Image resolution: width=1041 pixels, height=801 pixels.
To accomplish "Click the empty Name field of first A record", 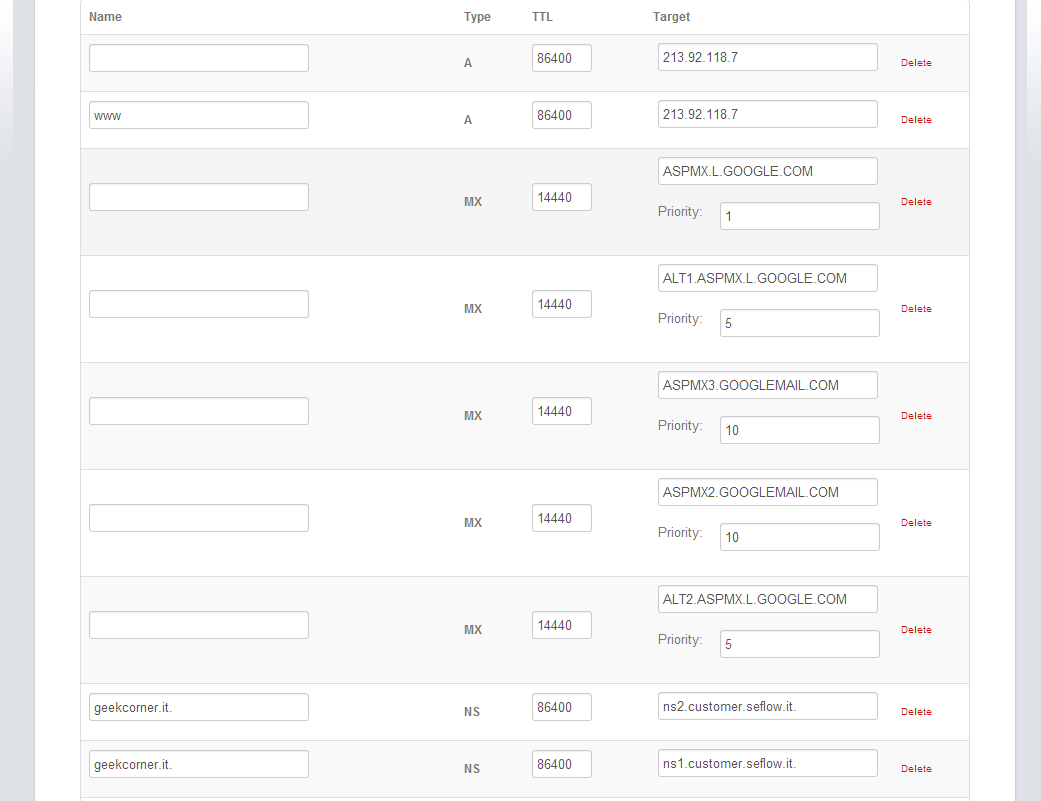I will tap(198, 58).
